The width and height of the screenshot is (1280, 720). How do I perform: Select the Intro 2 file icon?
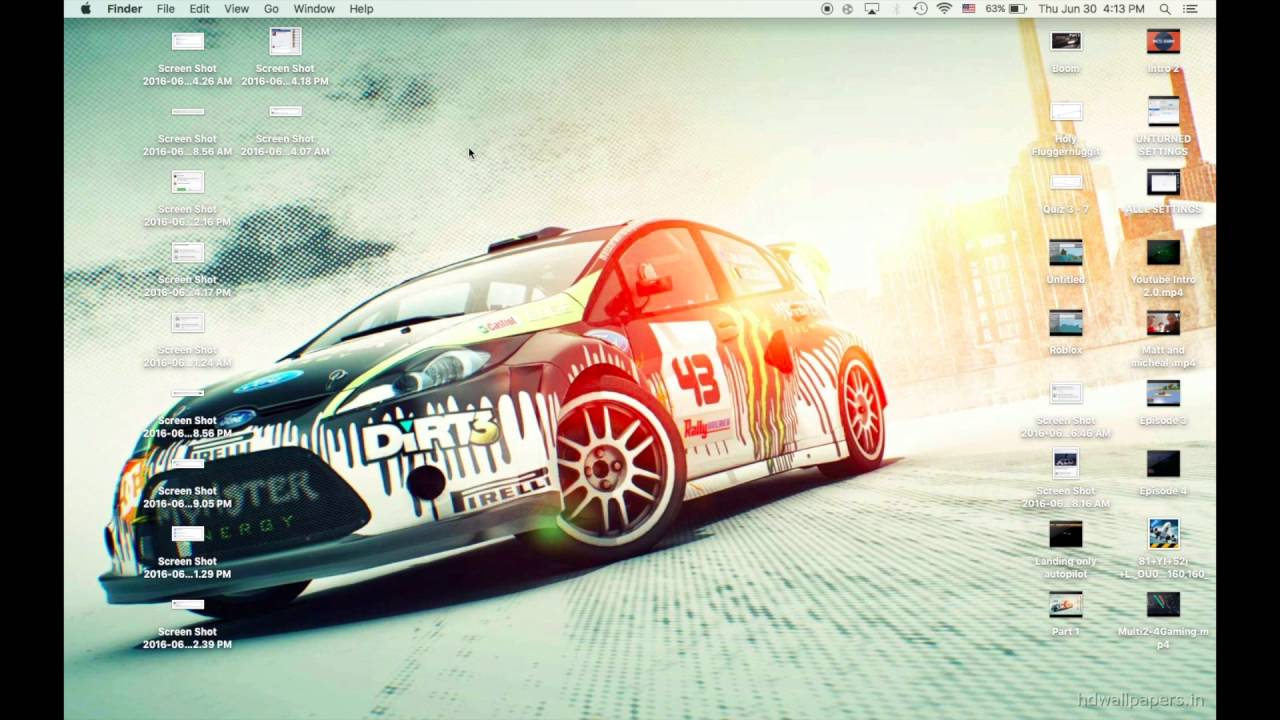pos(1163,41)
